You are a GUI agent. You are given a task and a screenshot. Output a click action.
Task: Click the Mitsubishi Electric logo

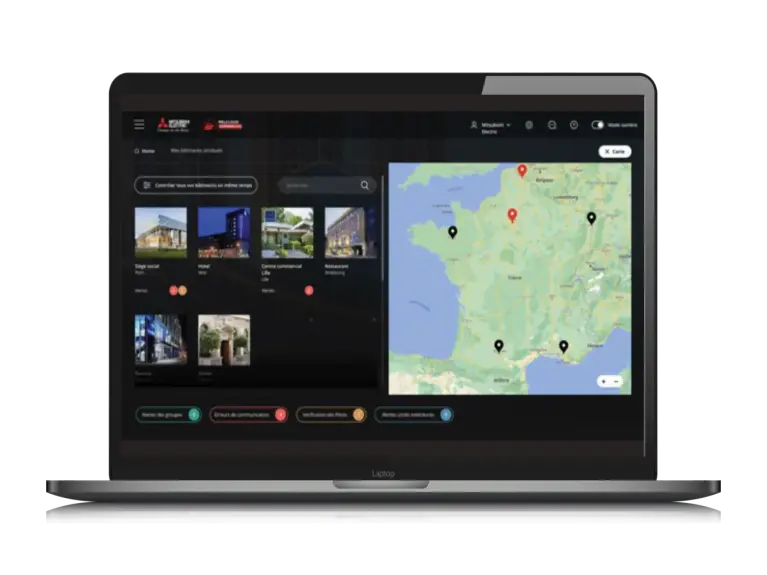175,124
